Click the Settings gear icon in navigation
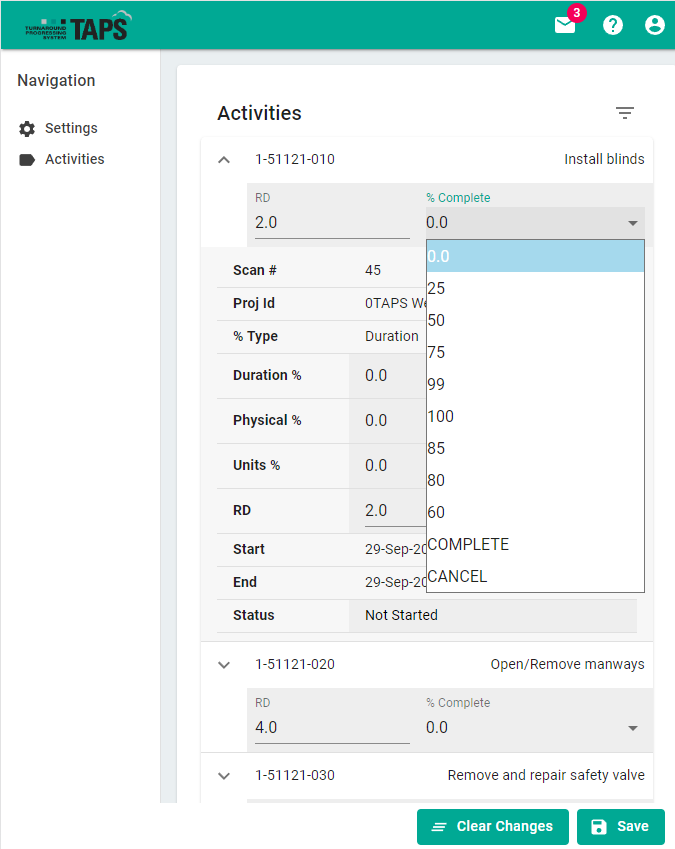This screenshot has width=675, height=849. [x=27, y=129]
